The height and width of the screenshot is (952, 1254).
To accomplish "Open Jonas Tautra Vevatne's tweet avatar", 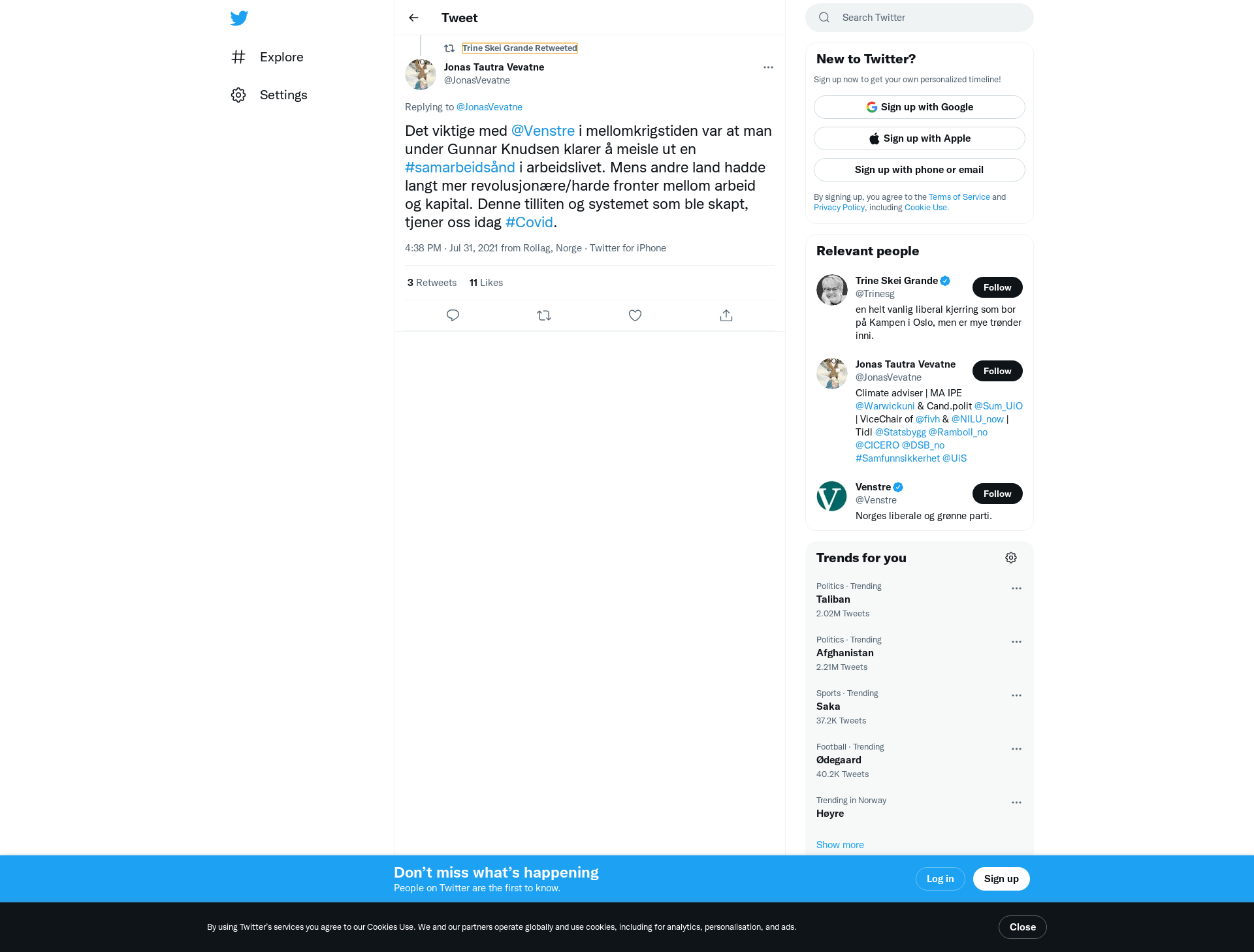I will [x=421, y=74].
